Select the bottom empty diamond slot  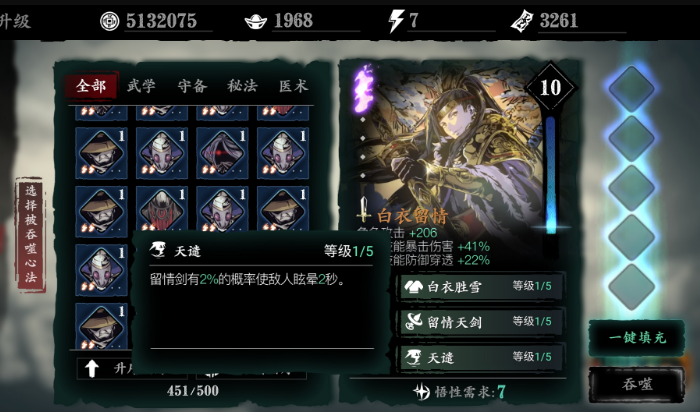[631, 287]
